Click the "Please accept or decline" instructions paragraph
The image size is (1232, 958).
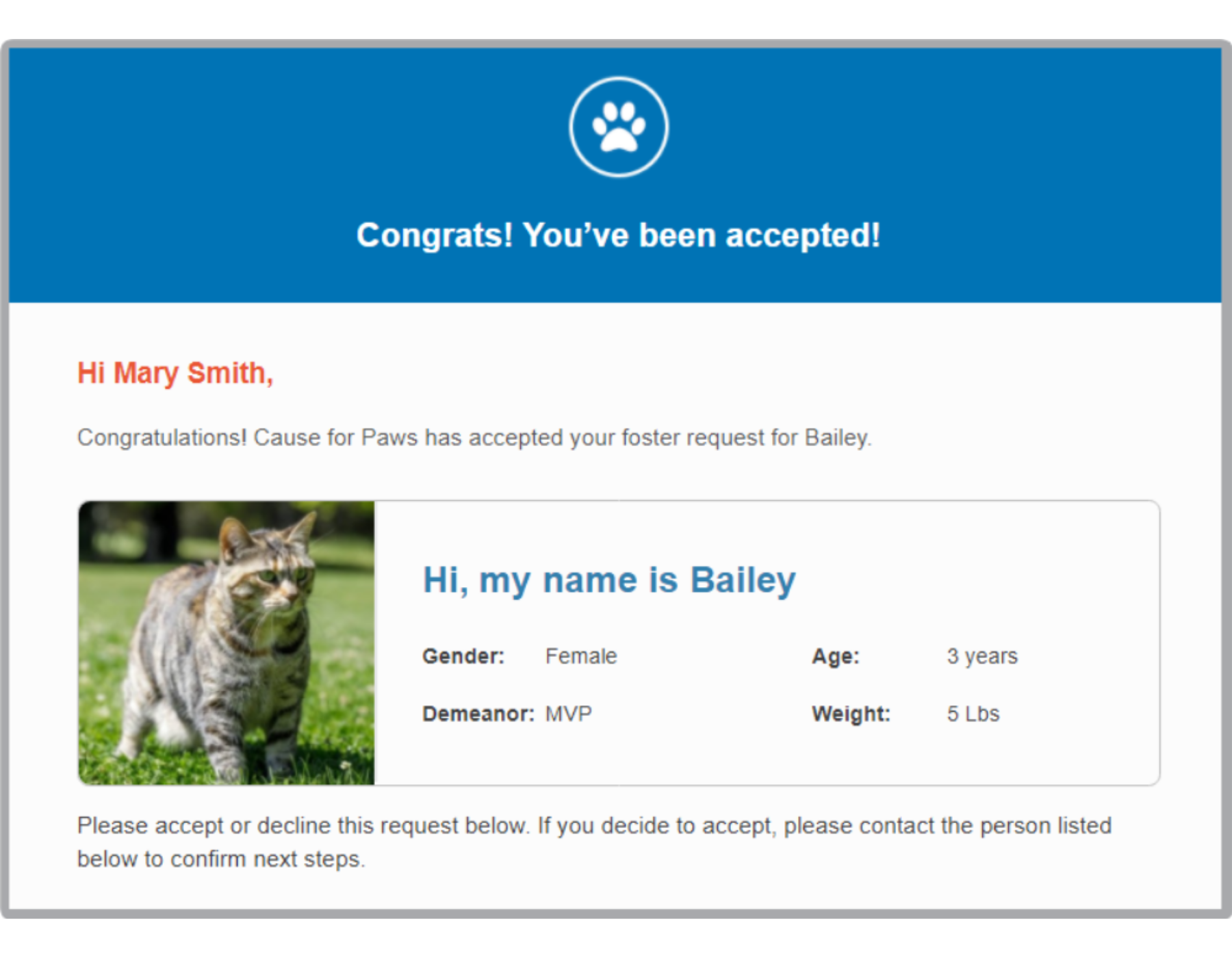[594, 842]
